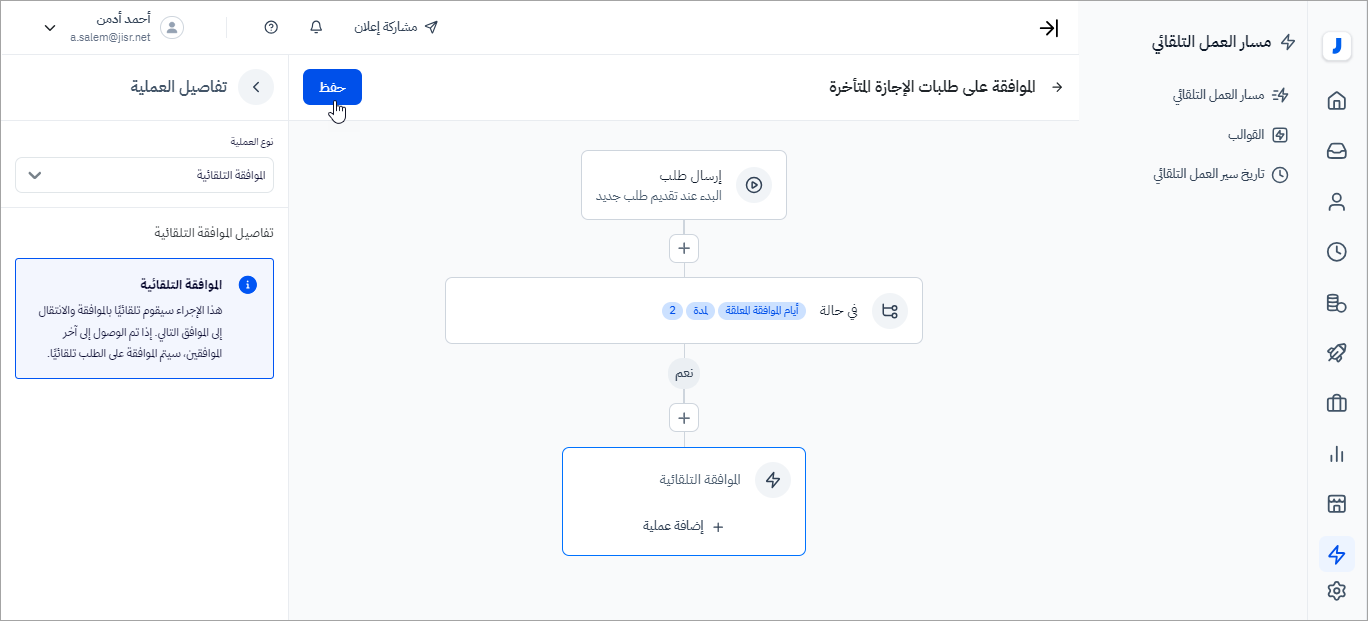1368x621 pixels.
Task: Click the home icon in the sidebar
Action: pyautogui.click(x=1336, y=100)
